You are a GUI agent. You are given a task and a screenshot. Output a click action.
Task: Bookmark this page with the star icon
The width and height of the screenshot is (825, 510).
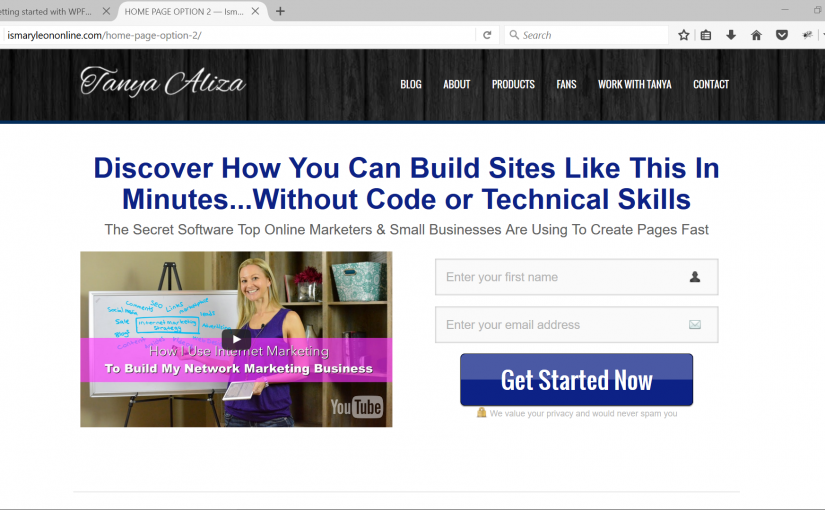[x=683, y=35]
